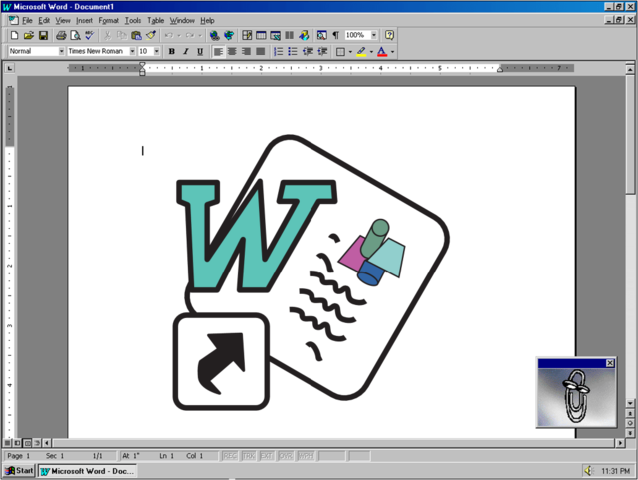Select Microsoft Word taskbar button
Viewport: 638px width, 480px height.
coord(88,471)
